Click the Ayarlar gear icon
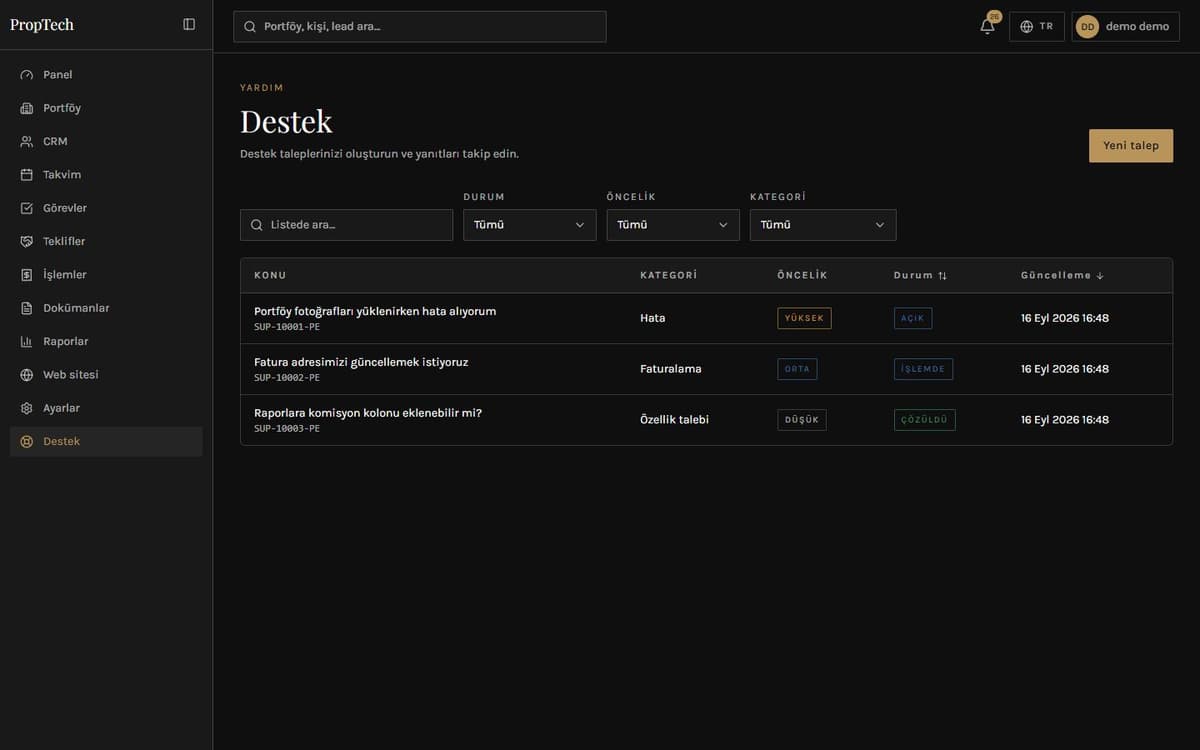 [27, 408]
